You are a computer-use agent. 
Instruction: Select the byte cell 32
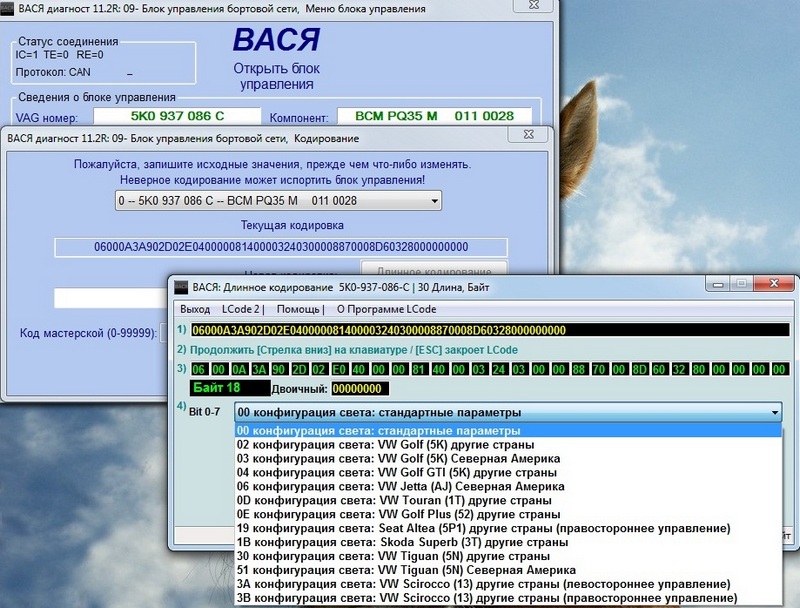680,369
